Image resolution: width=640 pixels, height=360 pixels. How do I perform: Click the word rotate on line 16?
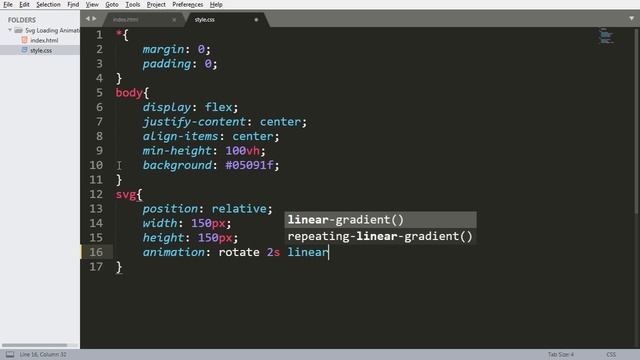coord(239,252)
